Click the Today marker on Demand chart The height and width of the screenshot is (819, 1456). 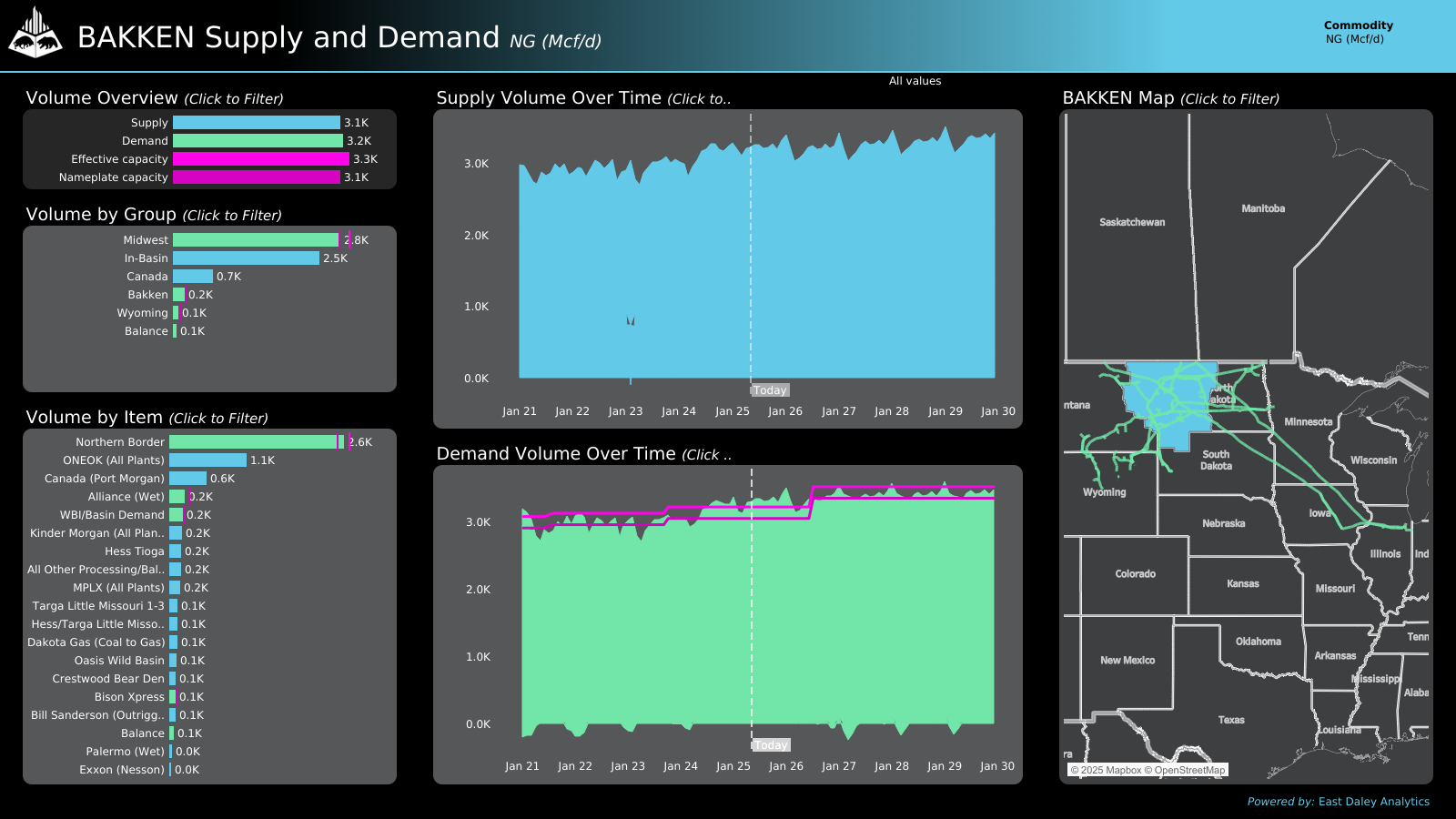click(x=771, y=745)
